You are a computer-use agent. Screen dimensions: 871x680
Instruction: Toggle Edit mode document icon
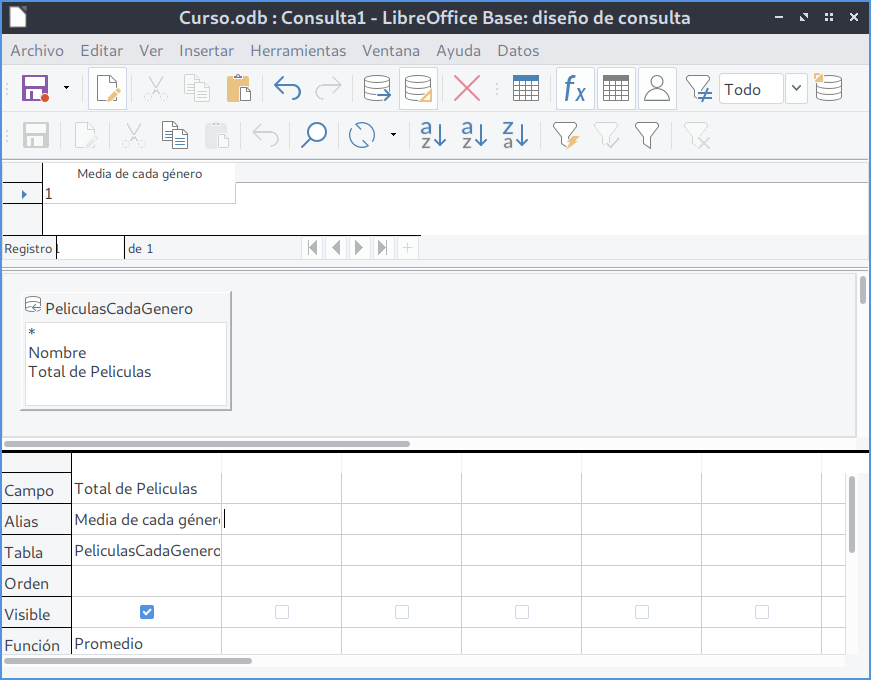107,88
